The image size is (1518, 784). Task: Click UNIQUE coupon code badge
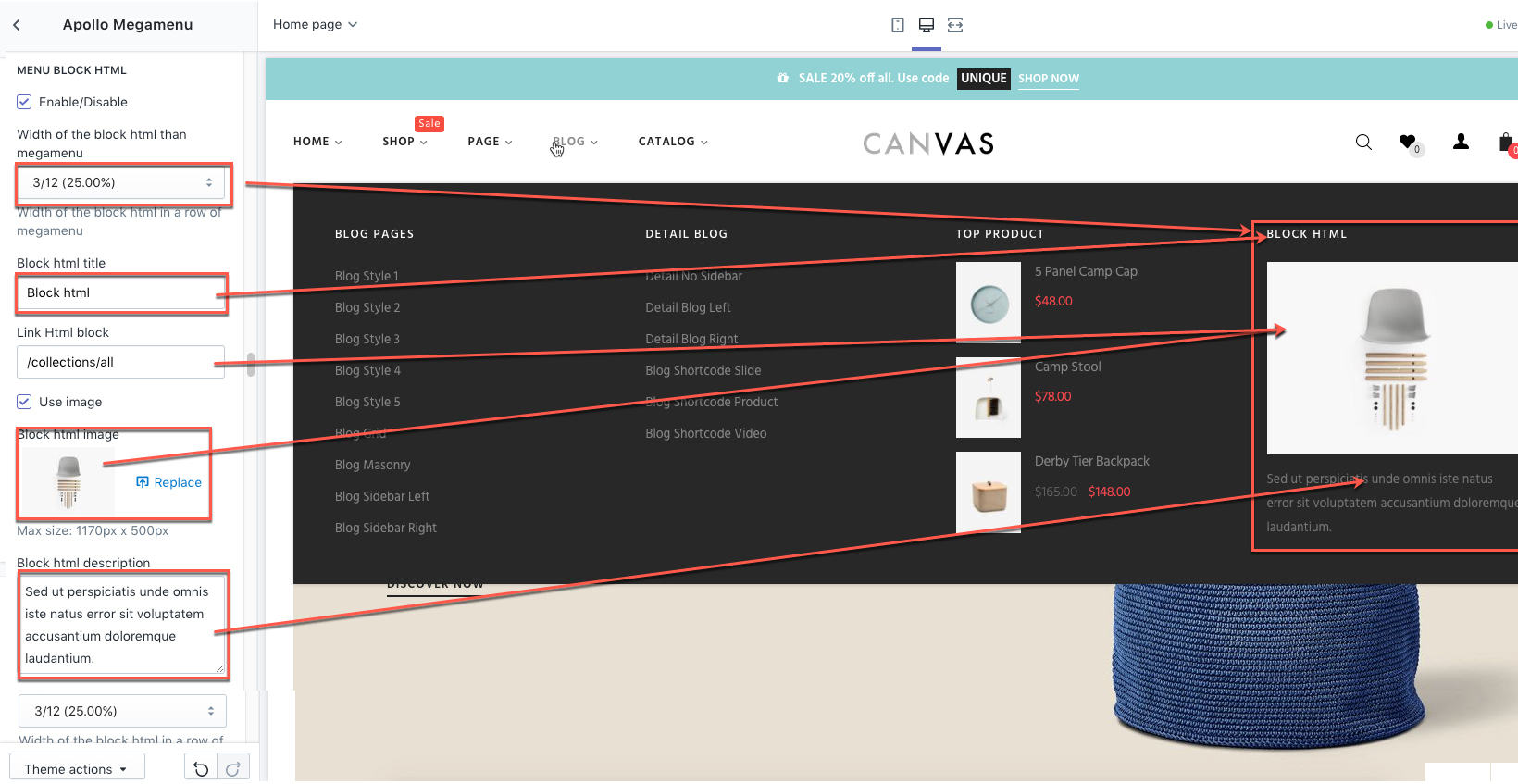pos(983,79)
